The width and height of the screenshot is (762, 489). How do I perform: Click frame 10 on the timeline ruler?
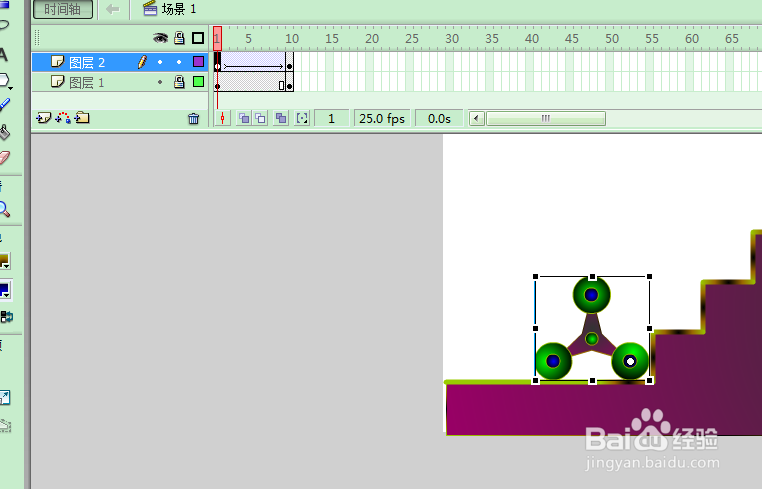pos(292,39)
